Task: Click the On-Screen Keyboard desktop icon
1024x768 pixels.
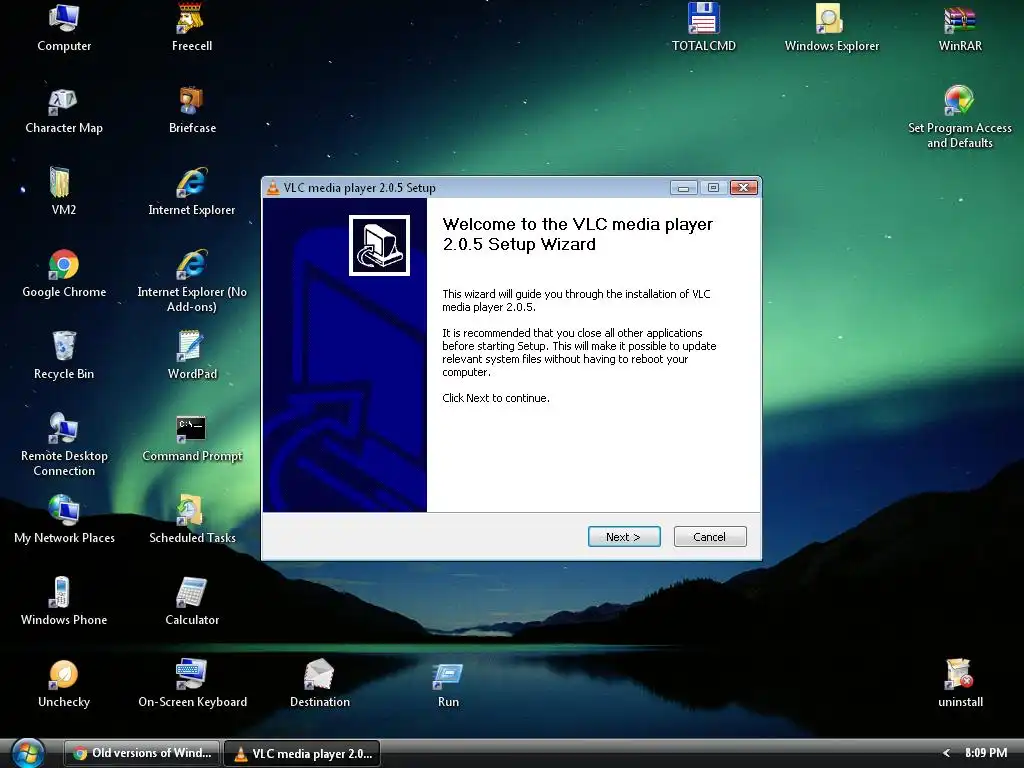Action: tap(192, 684)
